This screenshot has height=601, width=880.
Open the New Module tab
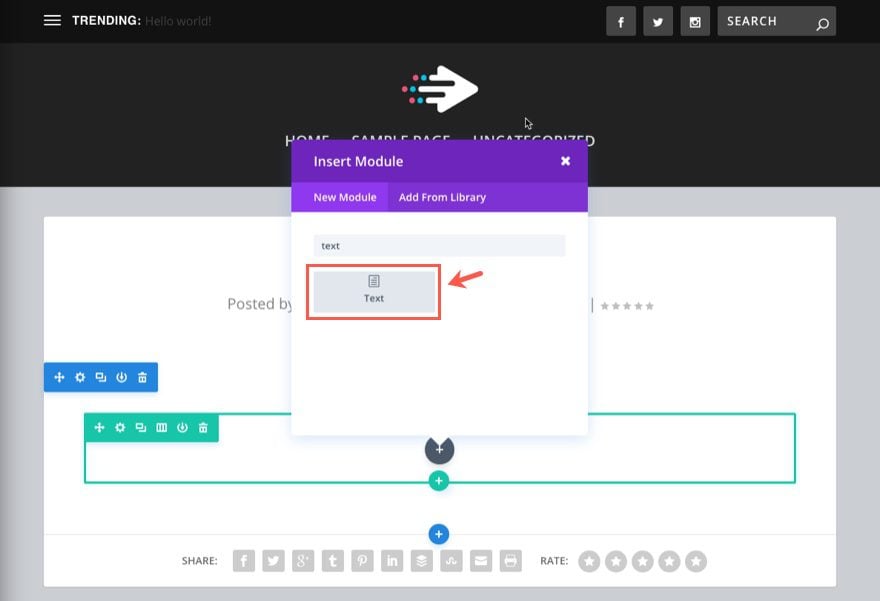click(345, 197)
